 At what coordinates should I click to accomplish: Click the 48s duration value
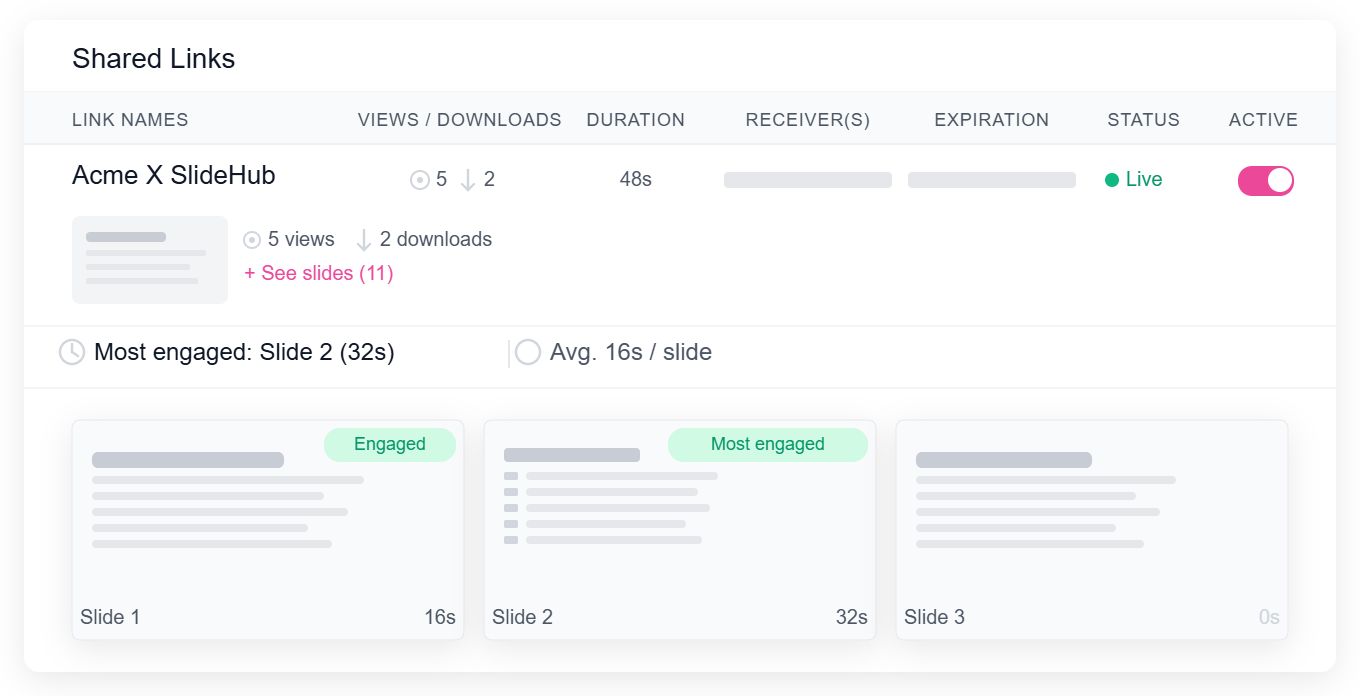(636, 180)
